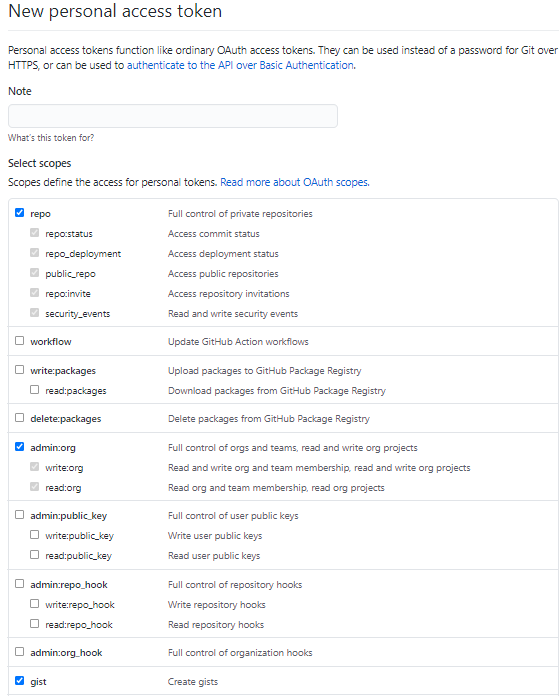The image size is (559, 696).
Task: Click the security_events checkbox
Action: (35, 312)
